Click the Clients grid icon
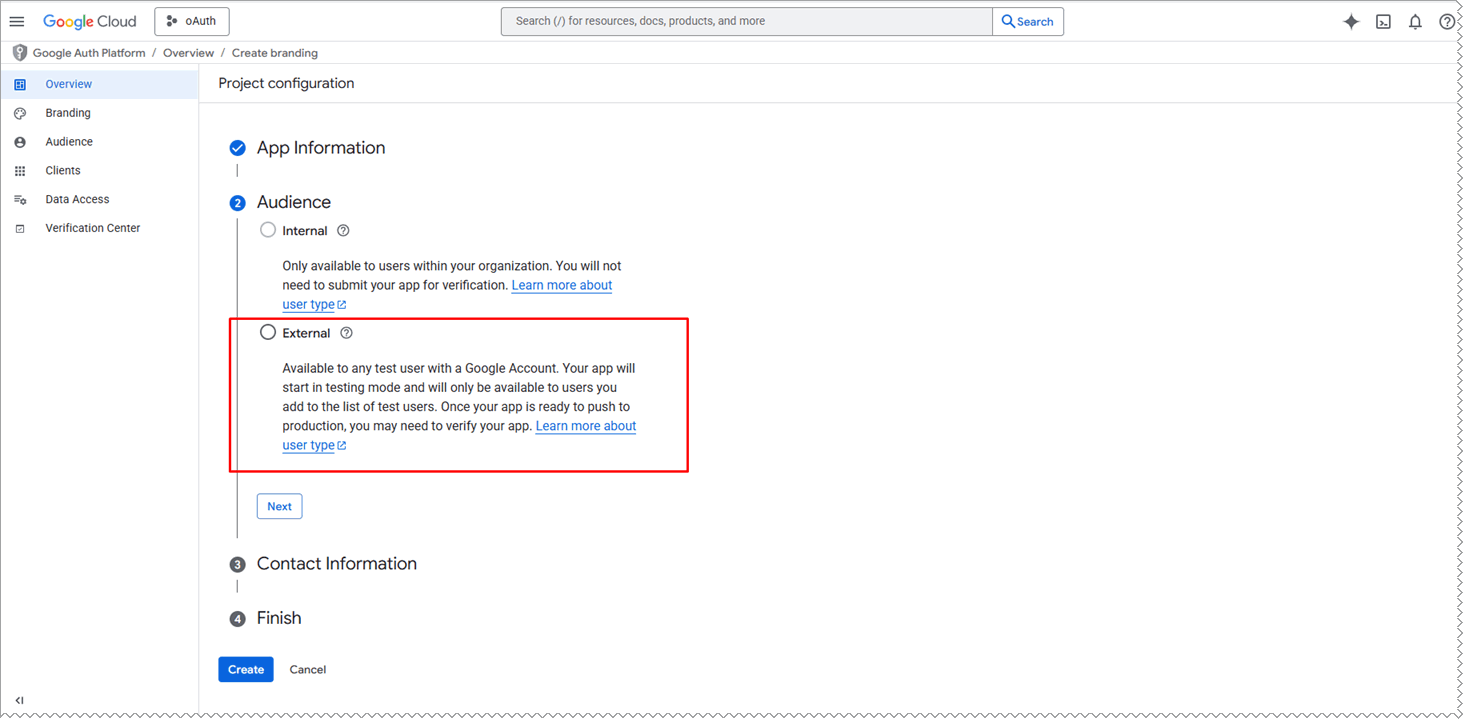The image size is (1463, 719). [20, 171]
